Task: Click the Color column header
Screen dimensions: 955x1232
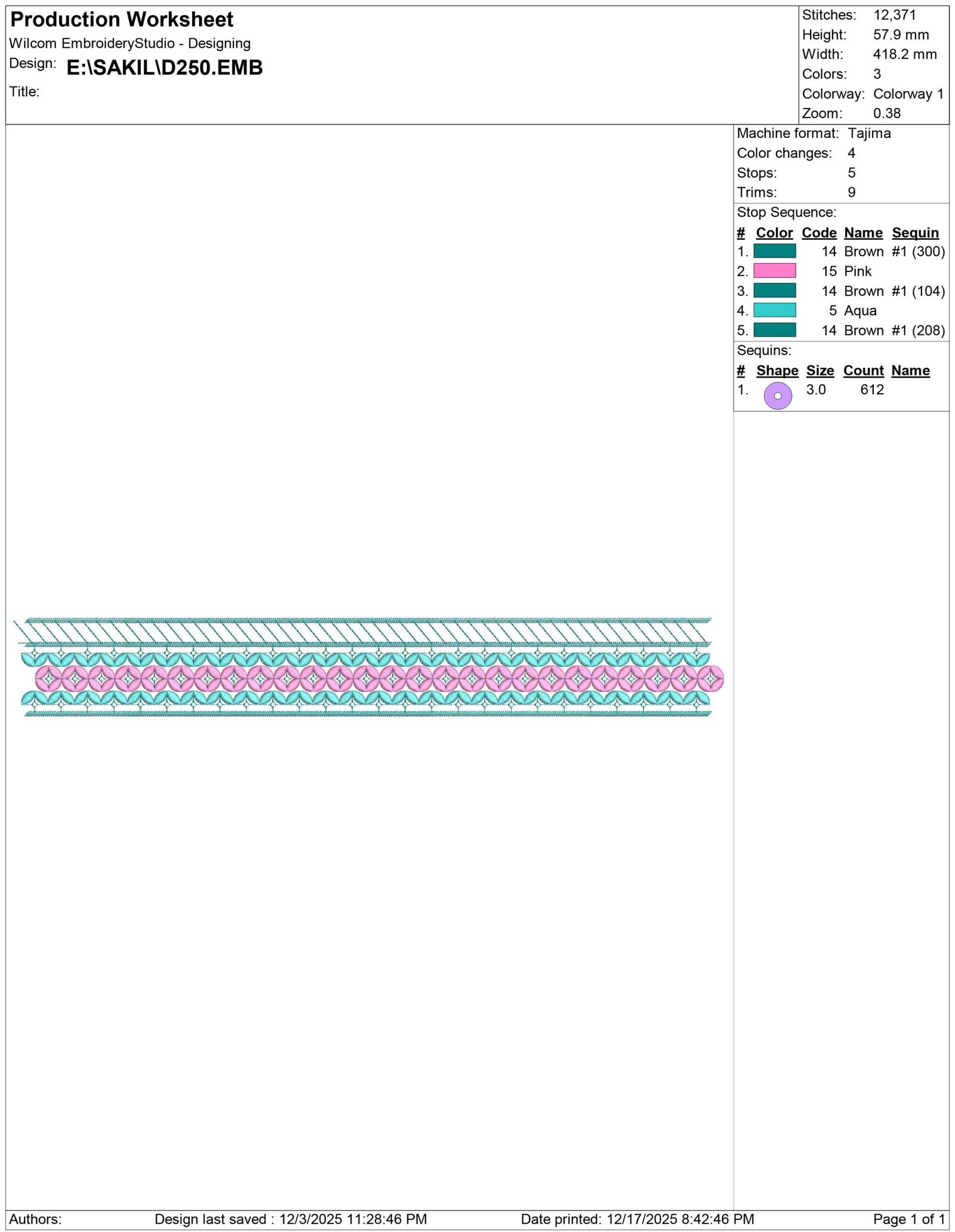Action: click(774, 233)
